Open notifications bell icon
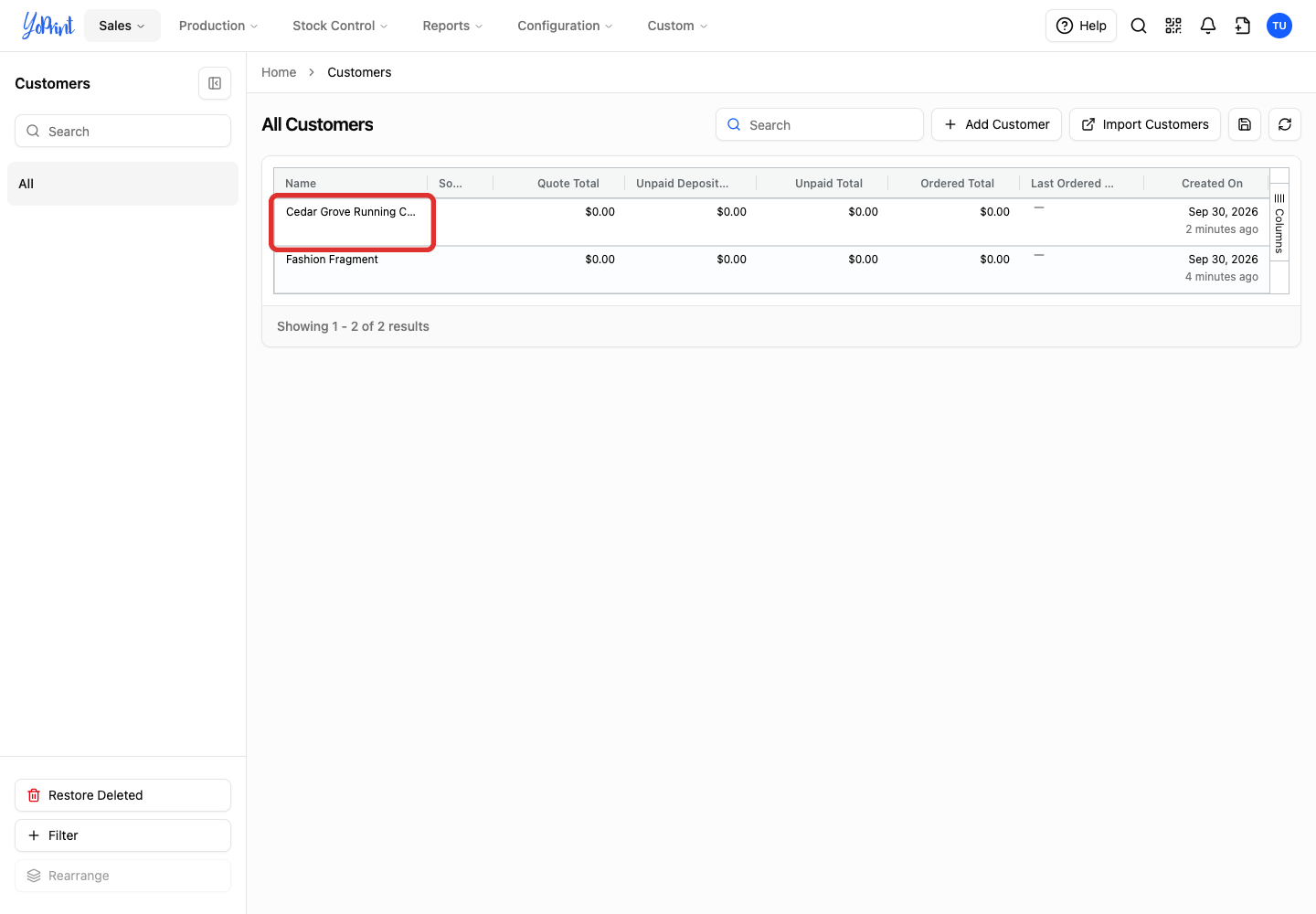 tap(1208, 26)
